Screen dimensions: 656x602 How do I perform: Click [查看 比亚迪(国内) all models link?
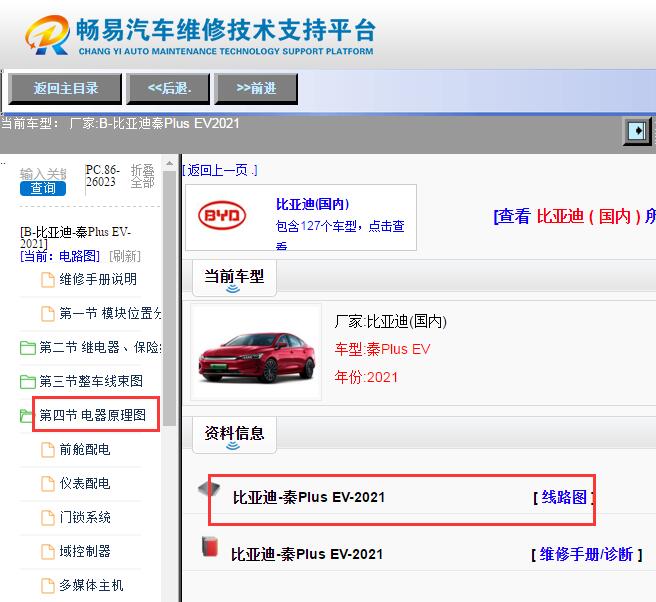tap(575, 216)
